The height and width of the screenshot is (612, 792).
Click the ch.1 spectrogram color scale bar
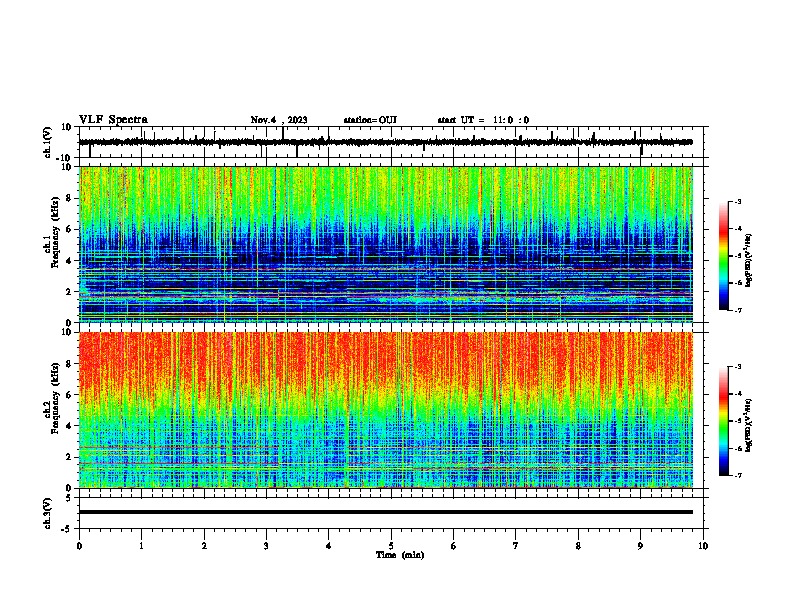click(x=724, y=256)
